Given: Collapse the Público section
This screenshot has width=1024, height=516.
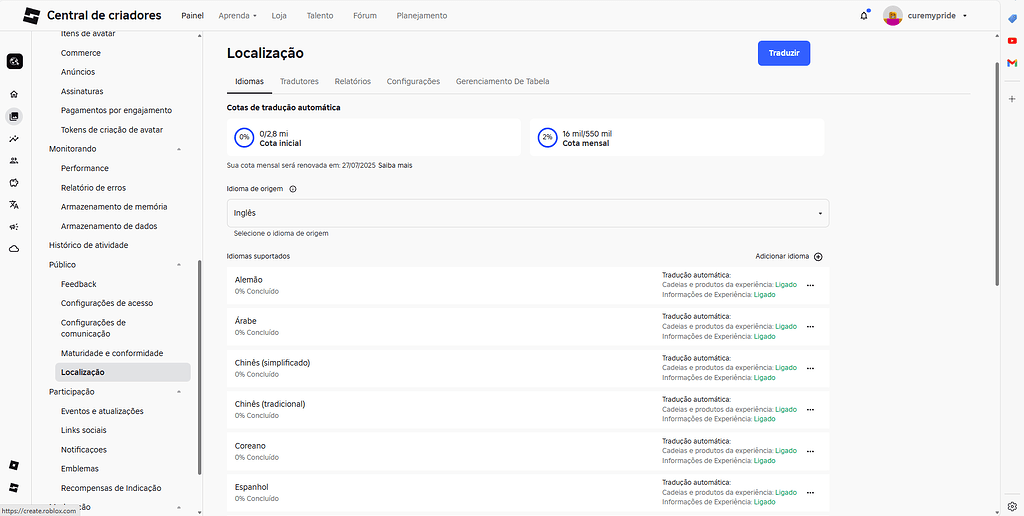Looking at the screenshot, I should point(179,265).
